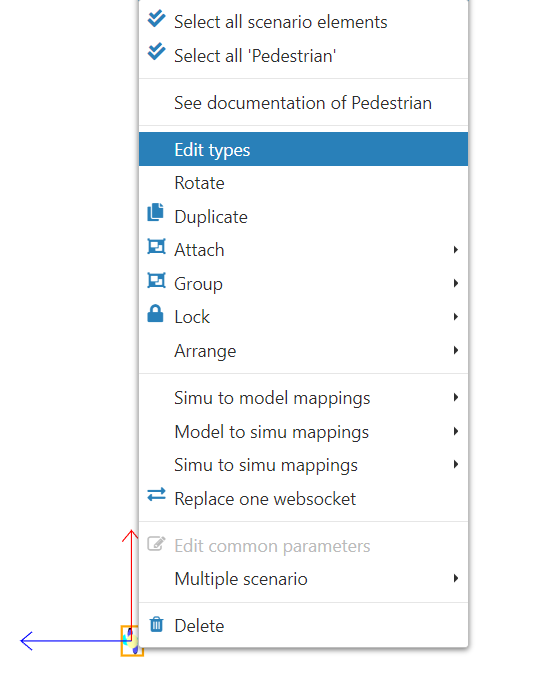This screenshot has height=678, width=559.
Task: Click the trash can Delete icon
Action: pos(156,624)
